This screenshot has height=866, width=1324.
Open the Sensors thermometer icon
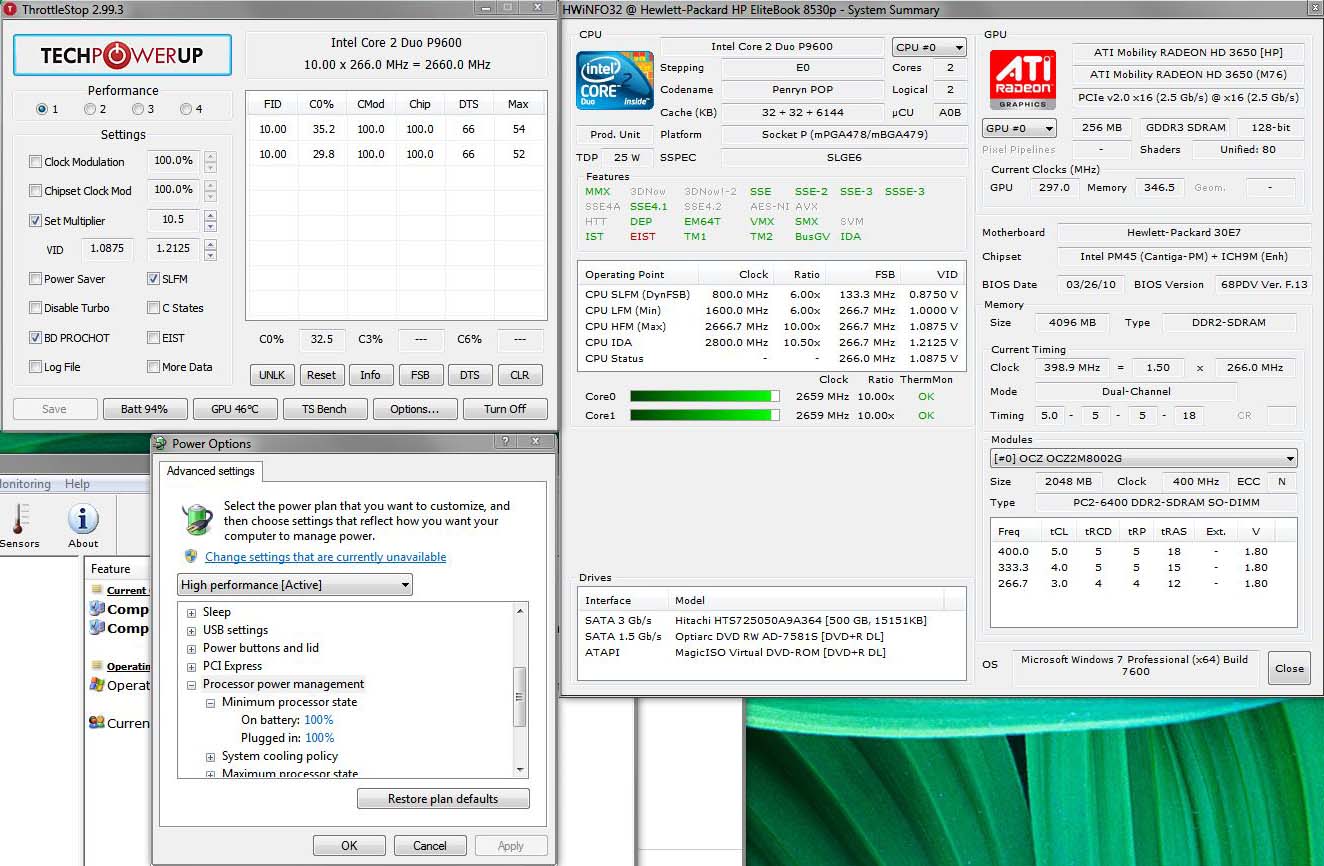pos(18,527)
